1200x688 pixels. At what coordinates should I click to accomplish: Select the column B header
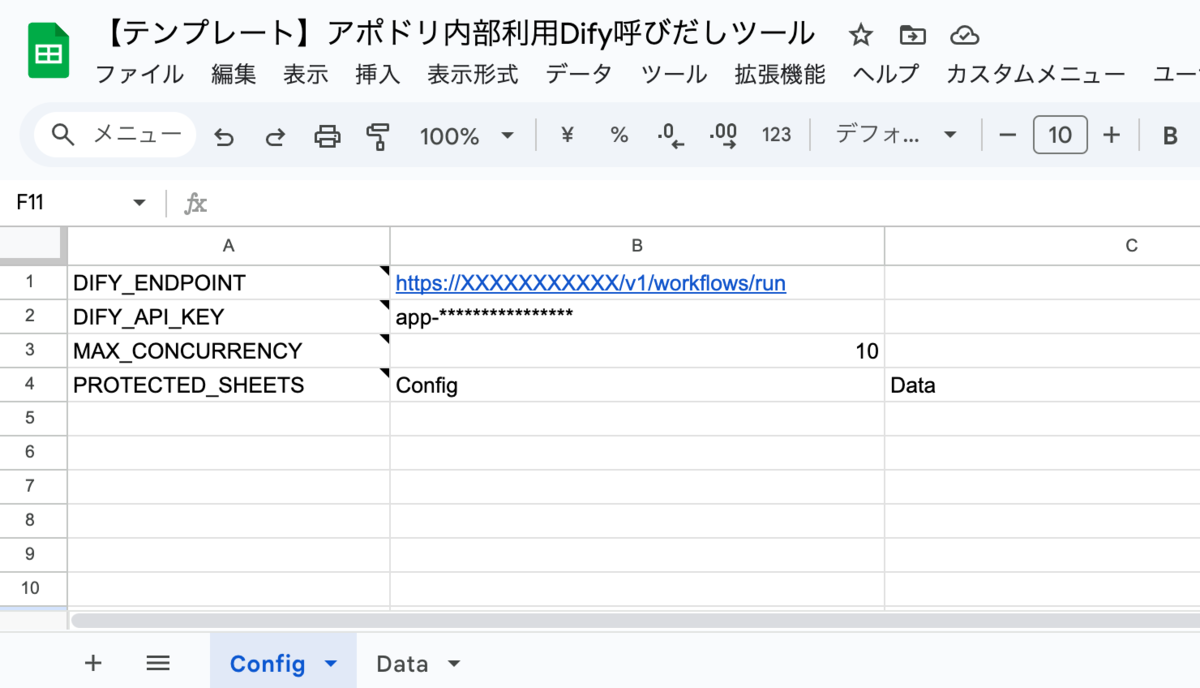pos(637,245)
